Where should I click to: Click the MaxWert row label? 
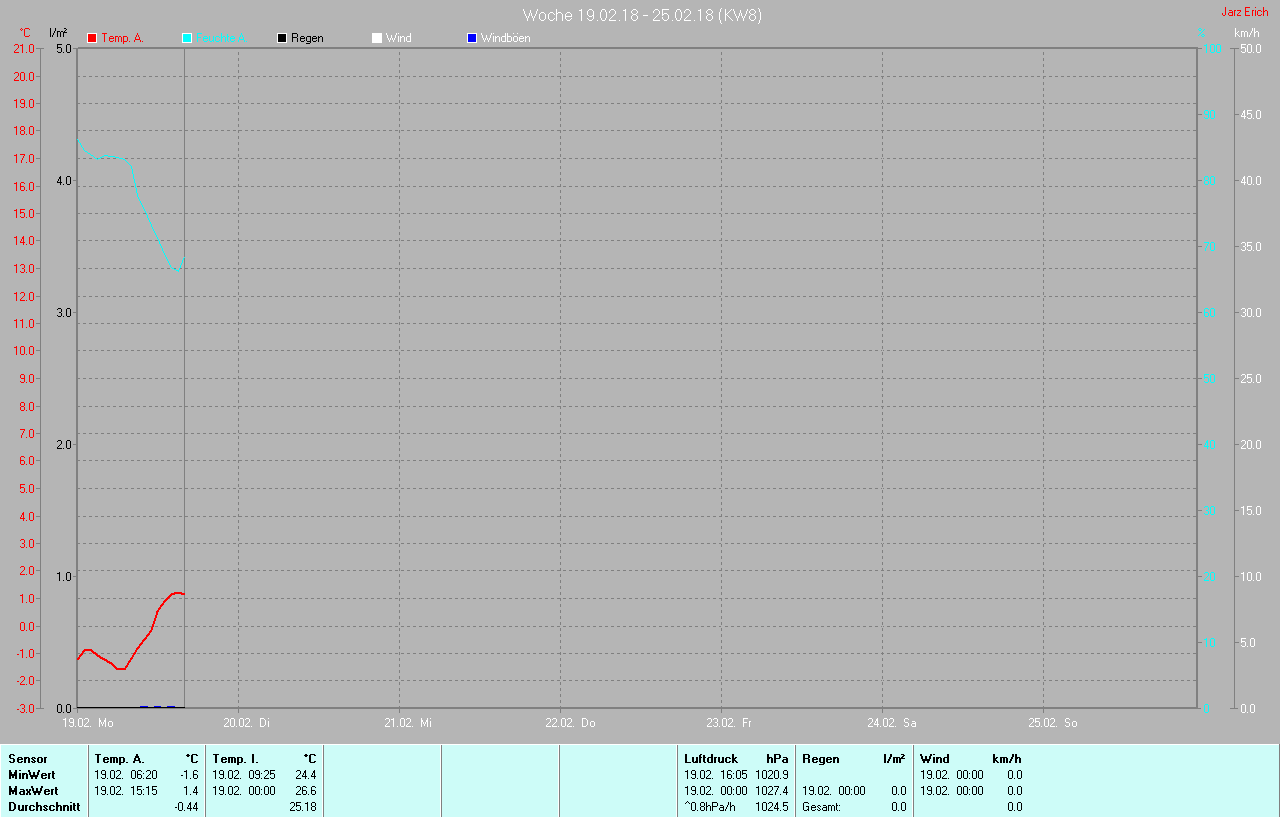point(32,791)
